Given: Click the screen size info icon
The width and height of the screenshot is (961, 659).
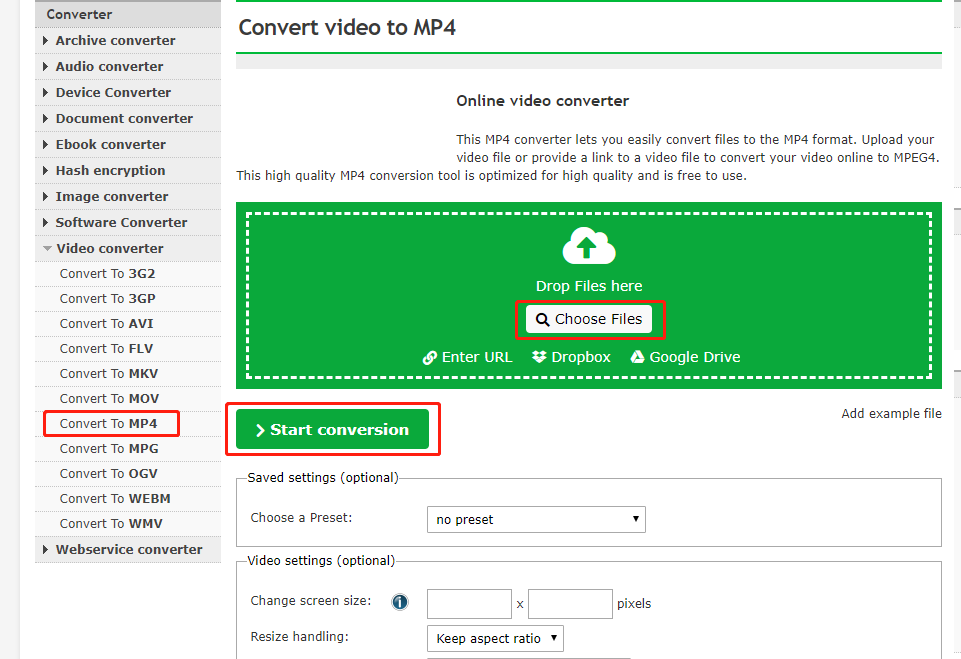Looking at the screenshot, I should coord(399,602).
